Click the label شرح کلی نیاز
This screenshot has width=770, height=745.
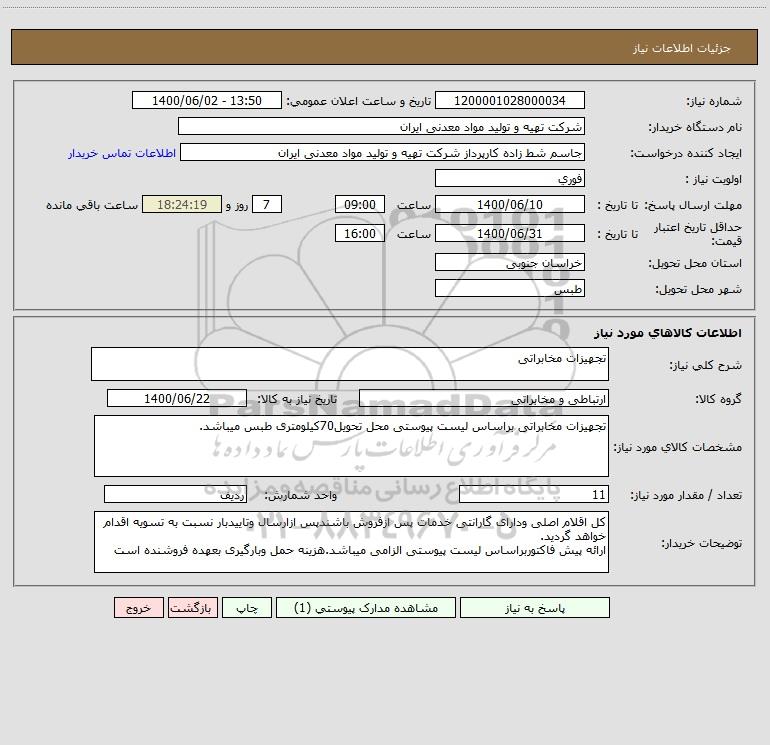(706, 365)
